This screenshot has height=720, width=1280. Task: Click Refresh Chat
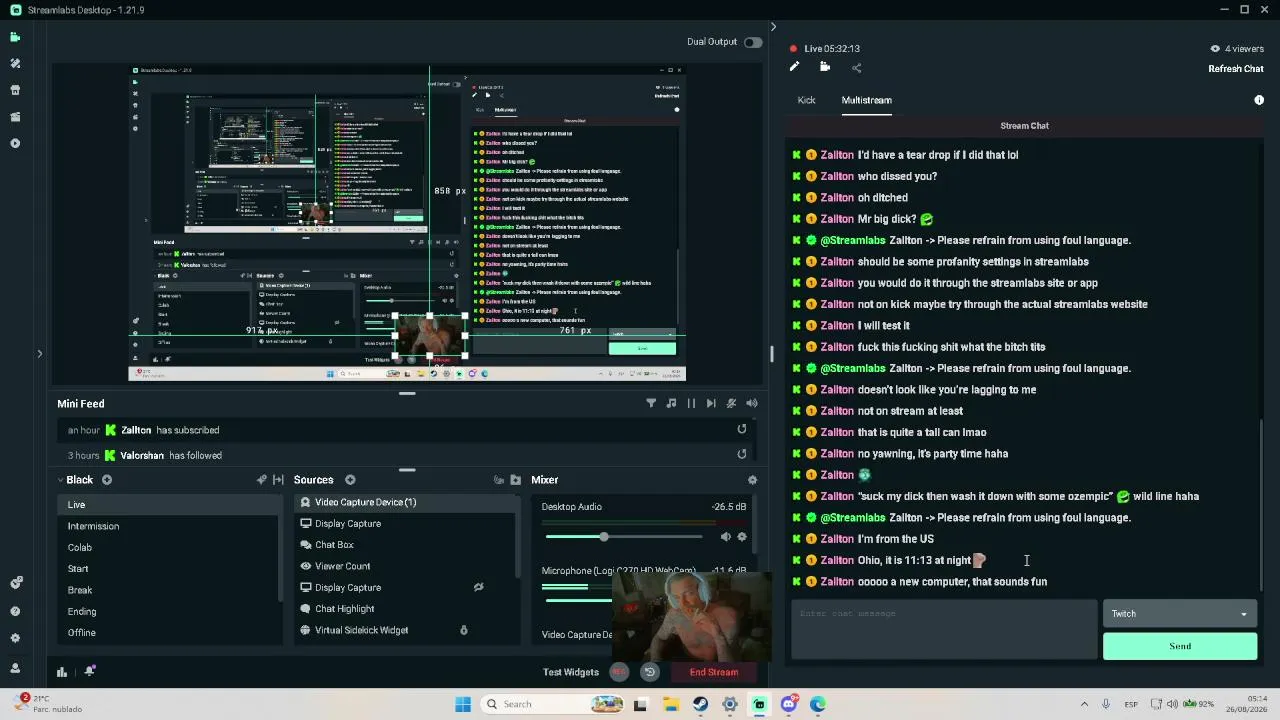coord(1236,69)
